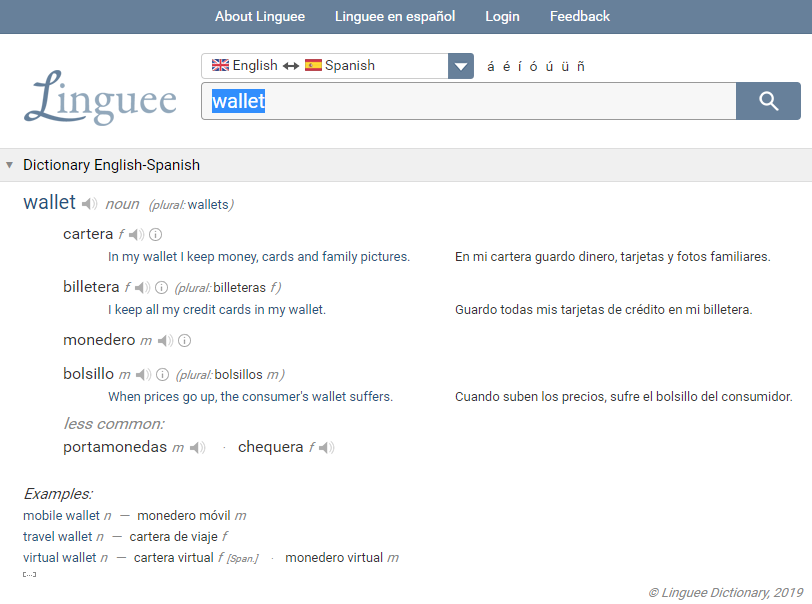Play audio for 'monedero'
This screenshot has height=604, width=812.
coord(165,340)
